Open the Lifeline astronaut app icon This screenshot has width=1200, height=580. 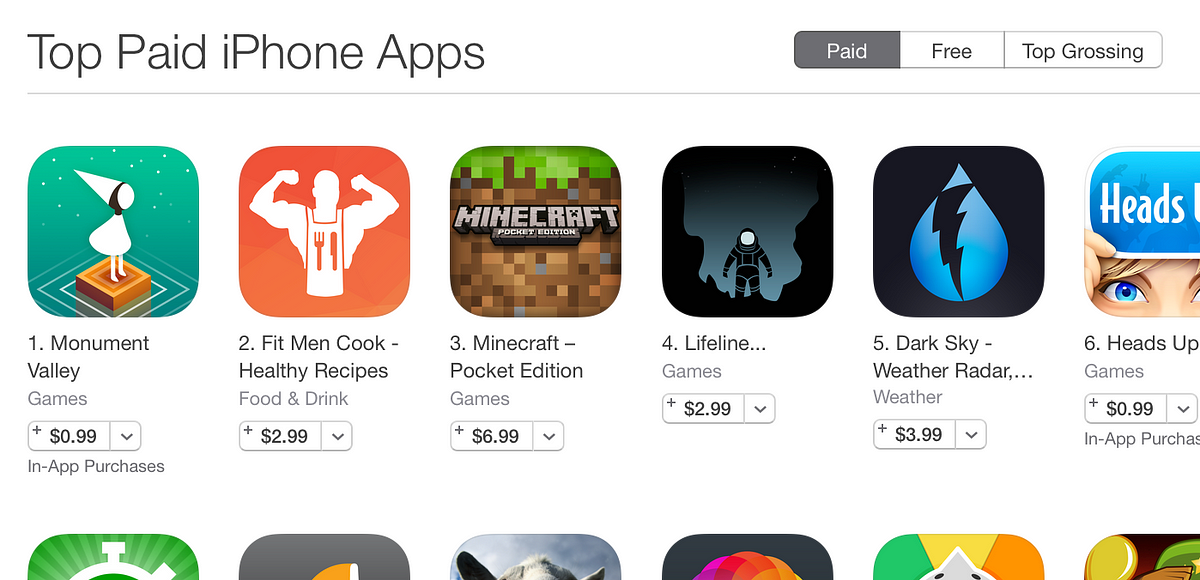tap(747, 231)
